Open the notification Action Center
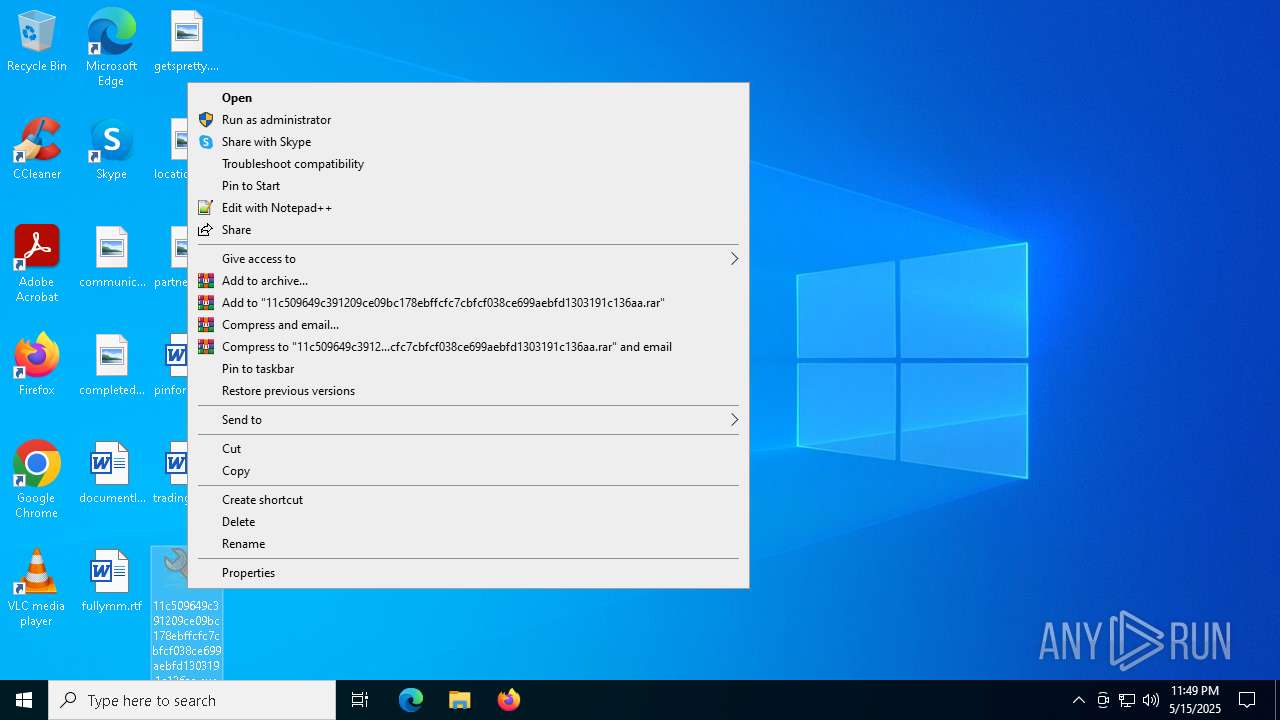 1247,700
